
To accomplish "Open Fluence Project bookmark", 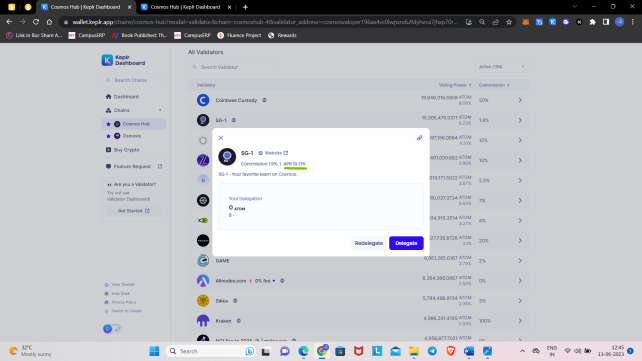I will 239,36.
